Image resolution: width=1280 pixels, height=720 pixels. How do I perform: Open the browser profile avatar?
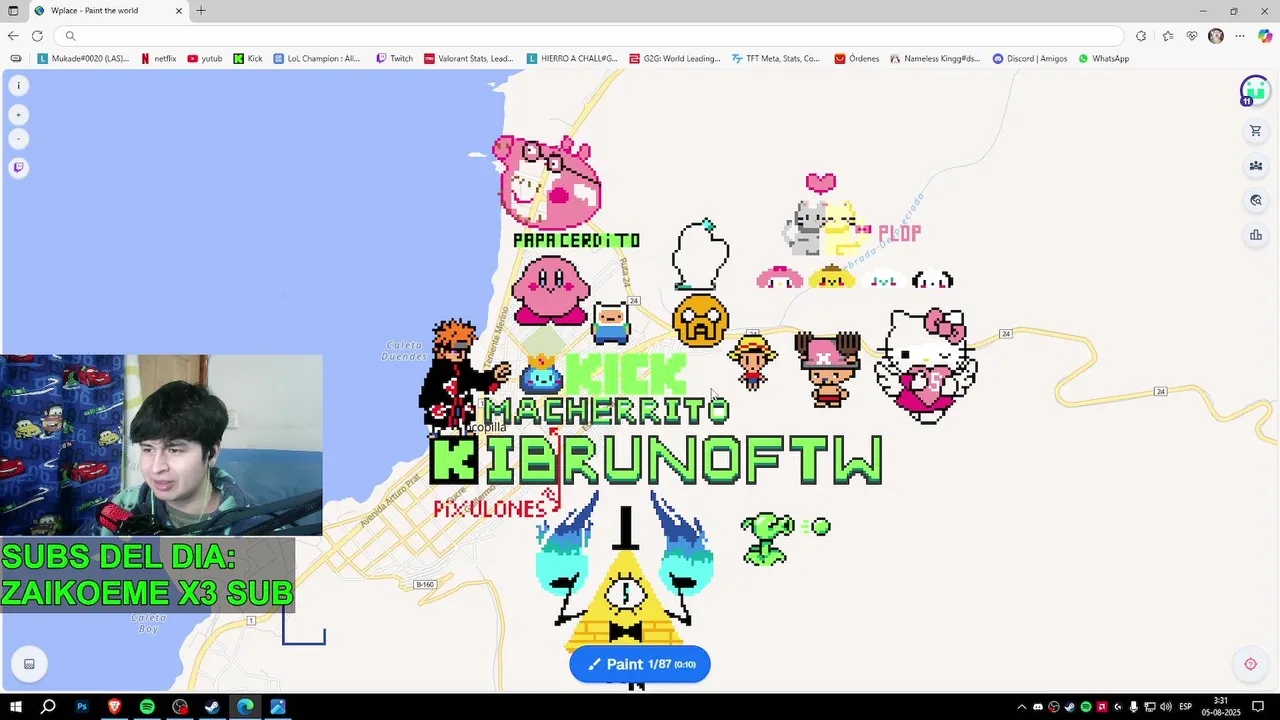point(1216,36)
